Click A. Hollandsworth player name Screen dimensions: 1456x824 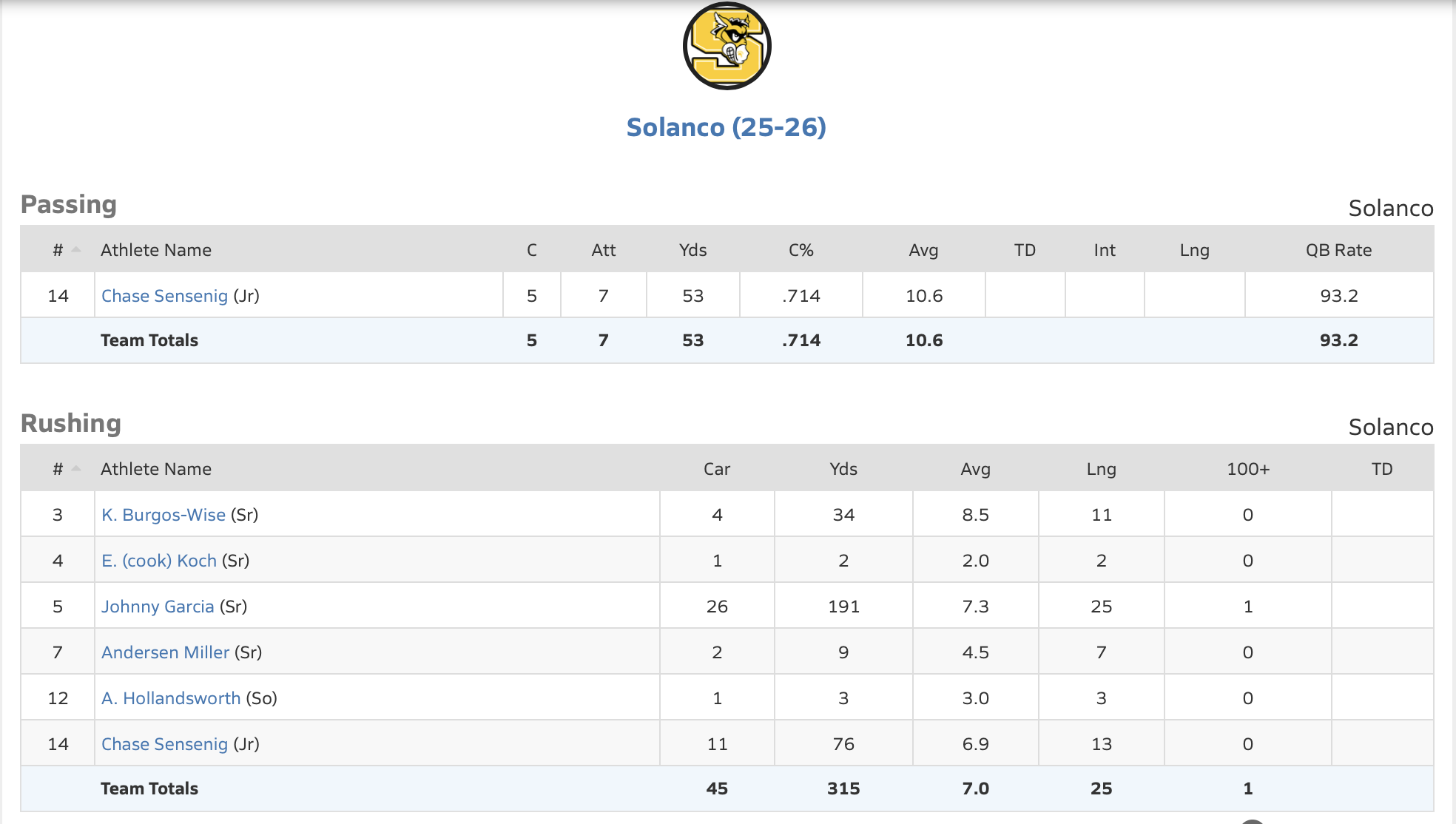(x=171, y=698)
